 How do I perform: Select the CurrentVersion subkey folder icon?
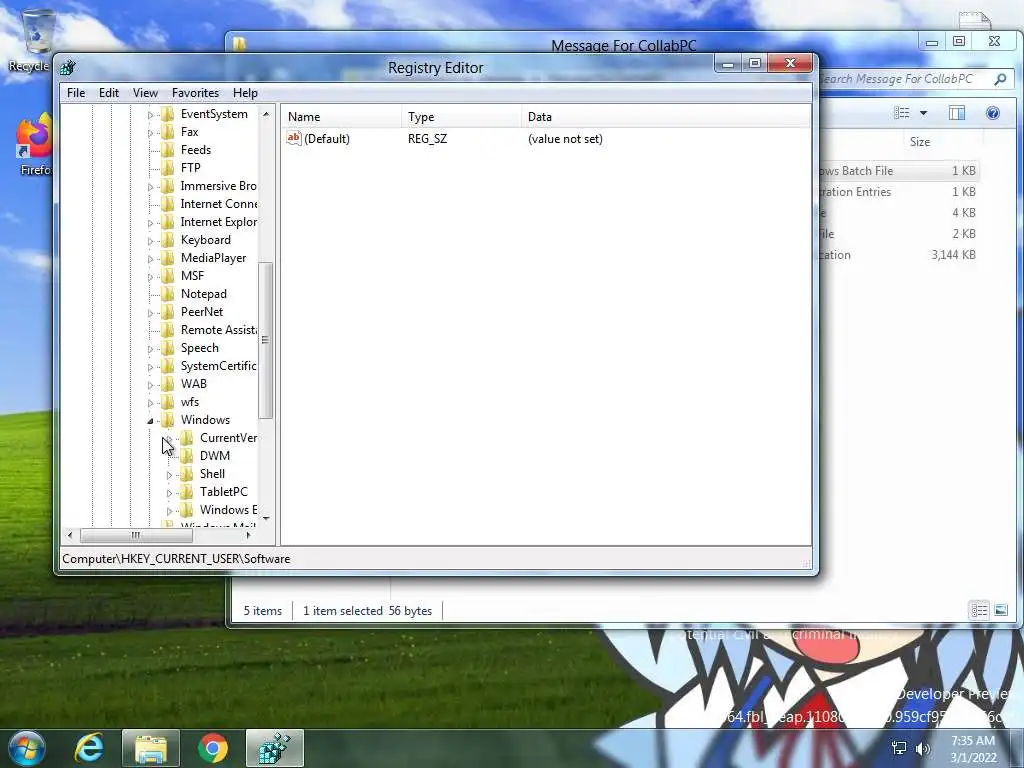click(x=187, y=438)
